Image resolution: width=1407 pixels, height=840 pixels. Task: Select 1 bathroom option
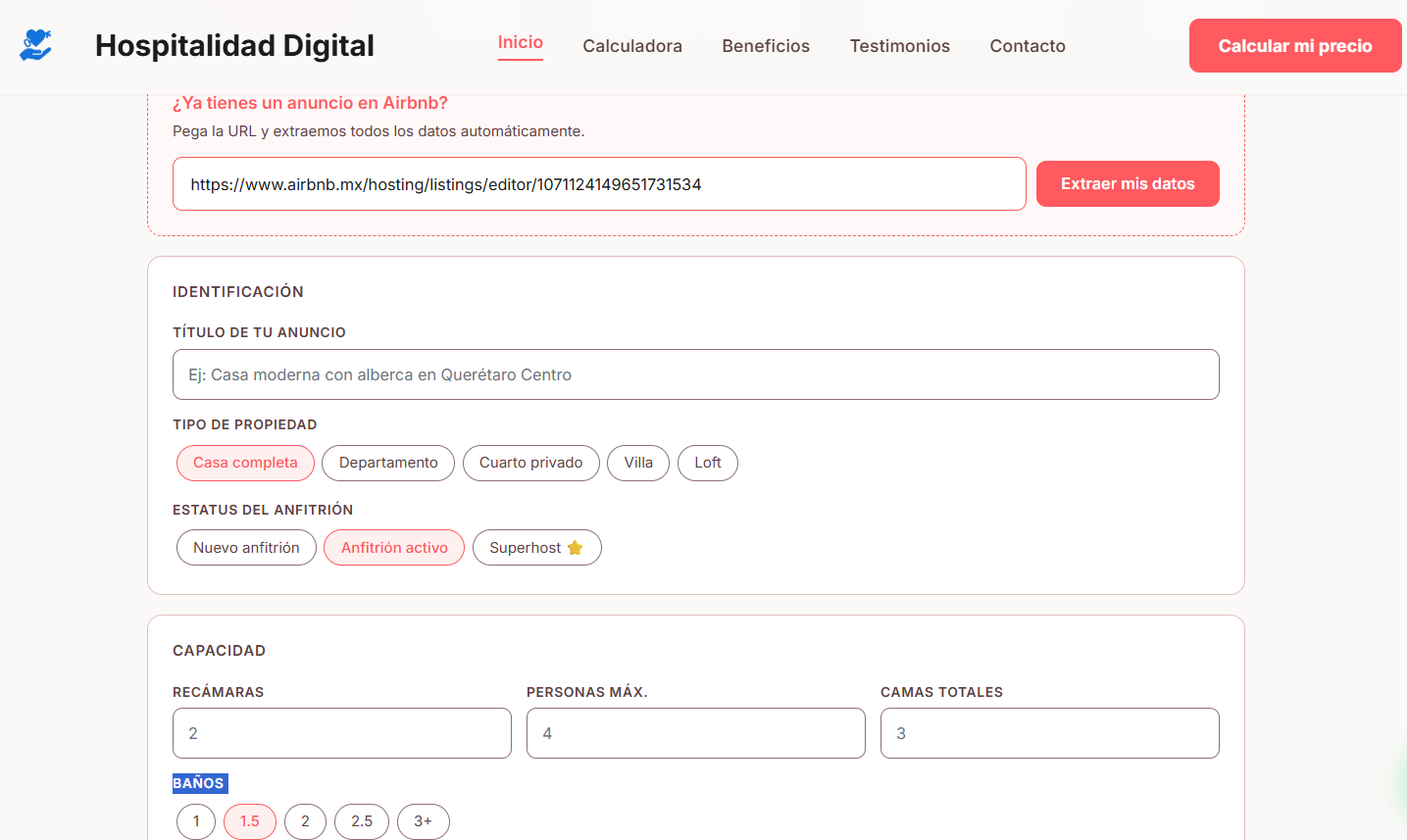pos(196,821)
